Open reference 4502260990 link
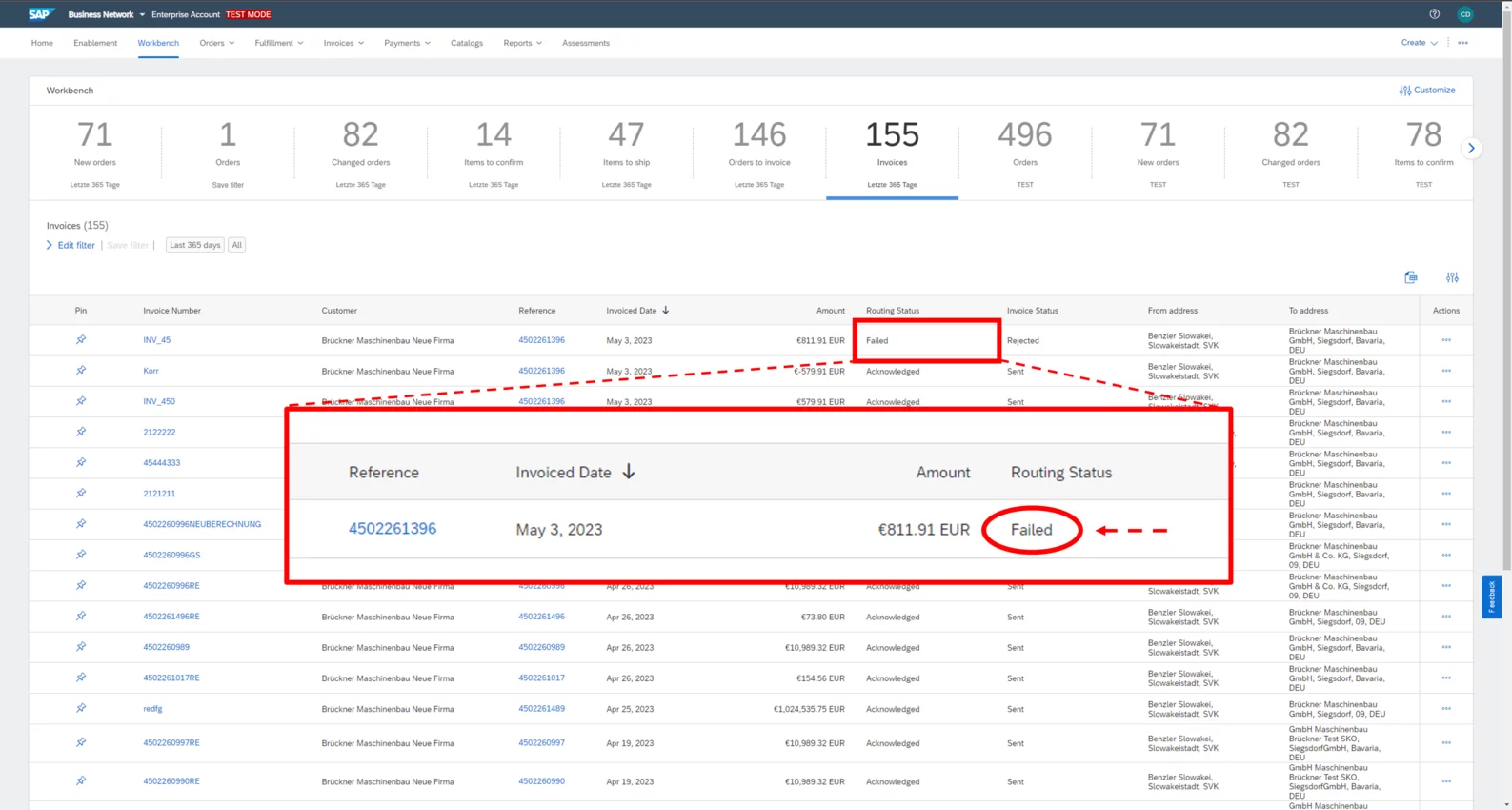 click(541, 781)
